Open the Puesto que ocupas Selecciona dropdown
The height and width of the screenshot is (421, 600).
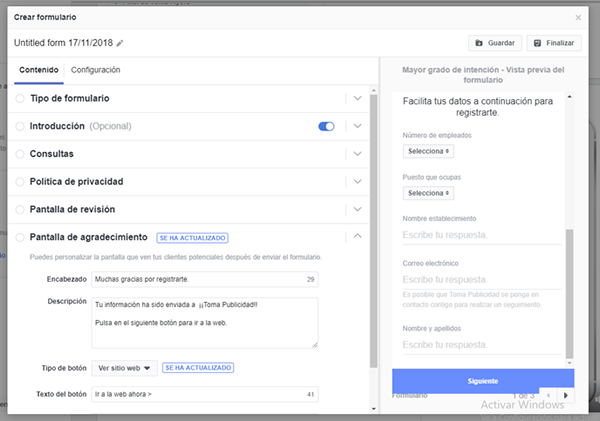428,193
